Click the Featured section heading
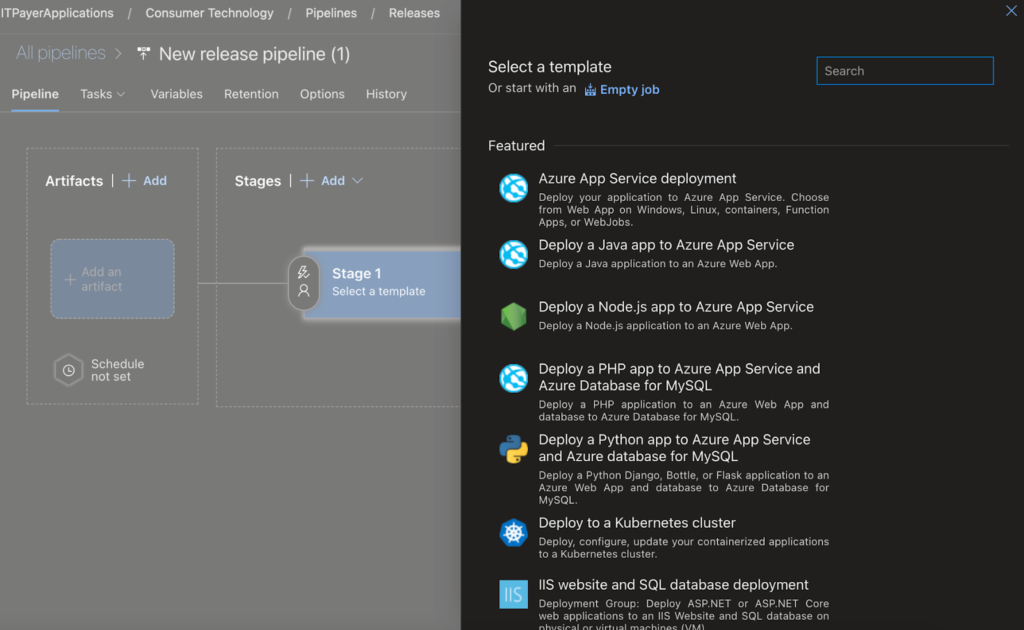Viewport: 1024px width, 630px height. tap(516, 146)
